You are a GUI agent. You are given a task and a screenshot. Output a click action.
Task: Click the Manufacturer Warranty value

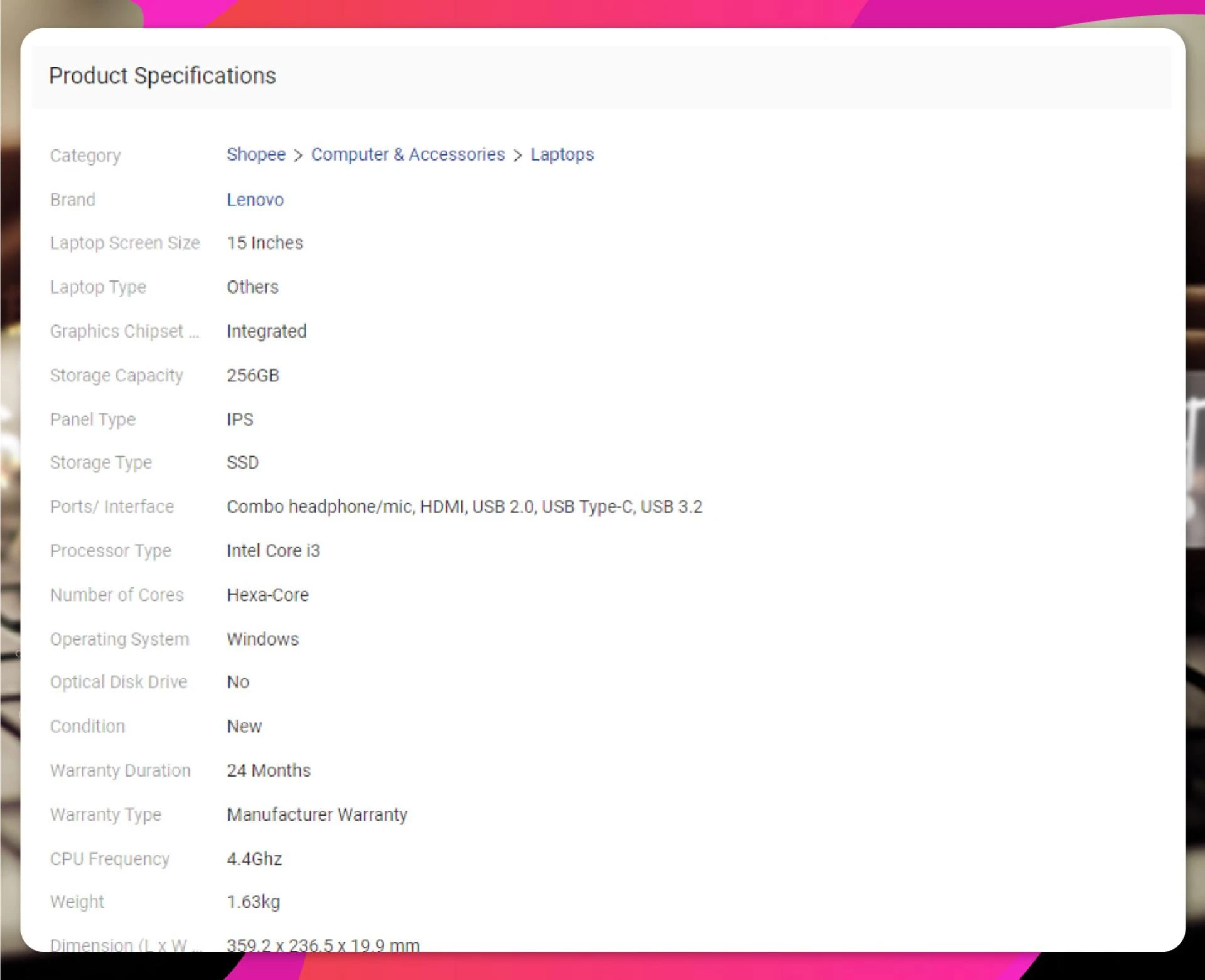317,814
